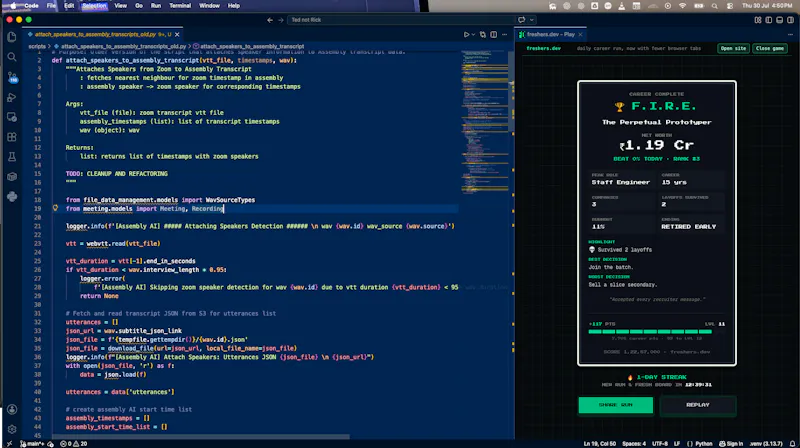Viewport: 800px width, 448px height.
Task: Split the editor to the right
Action: [x=493, y=34]
